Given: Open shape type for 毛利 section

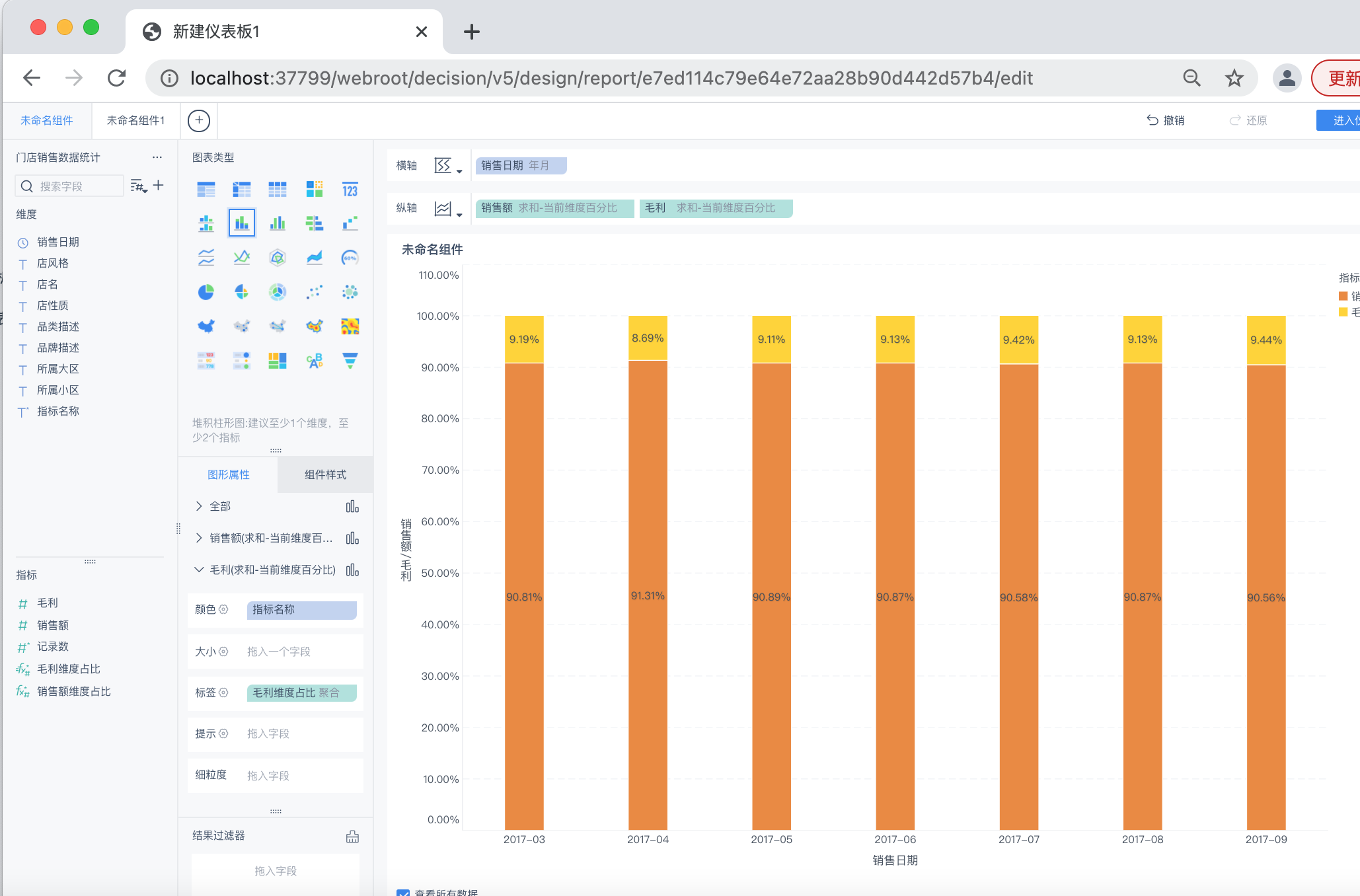Looking at the screenshot, I should click(353, 570).
